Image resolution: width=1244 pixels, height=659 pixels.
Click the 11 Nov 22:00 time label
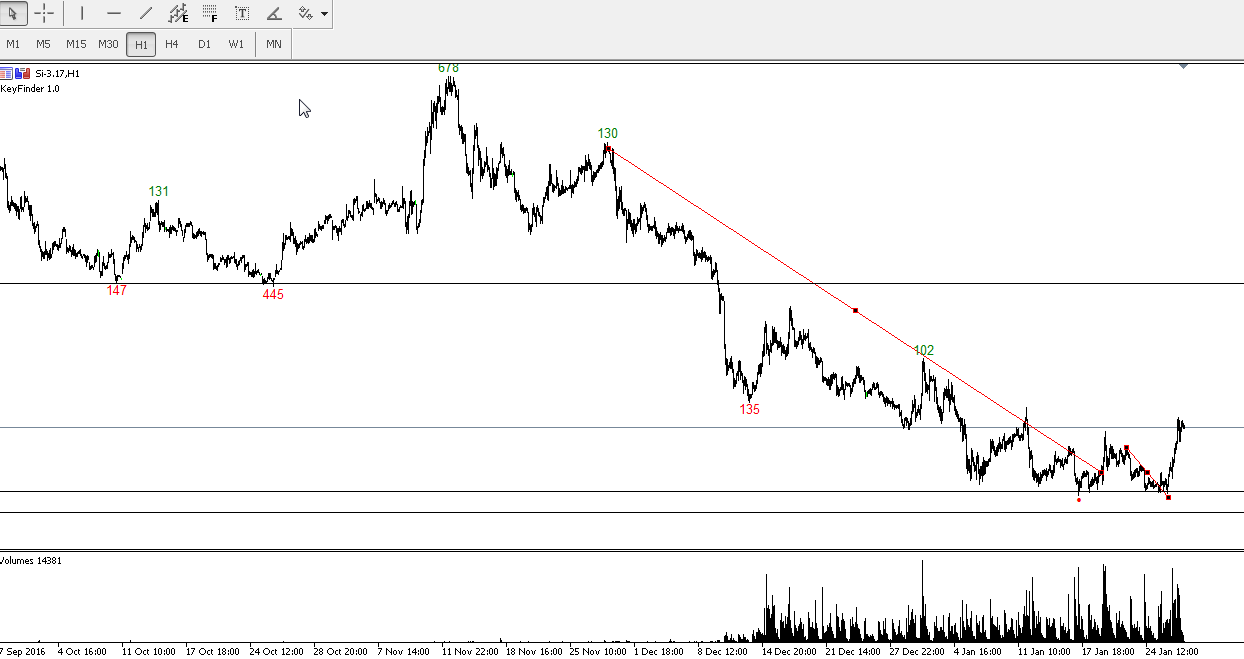(470, 651)
